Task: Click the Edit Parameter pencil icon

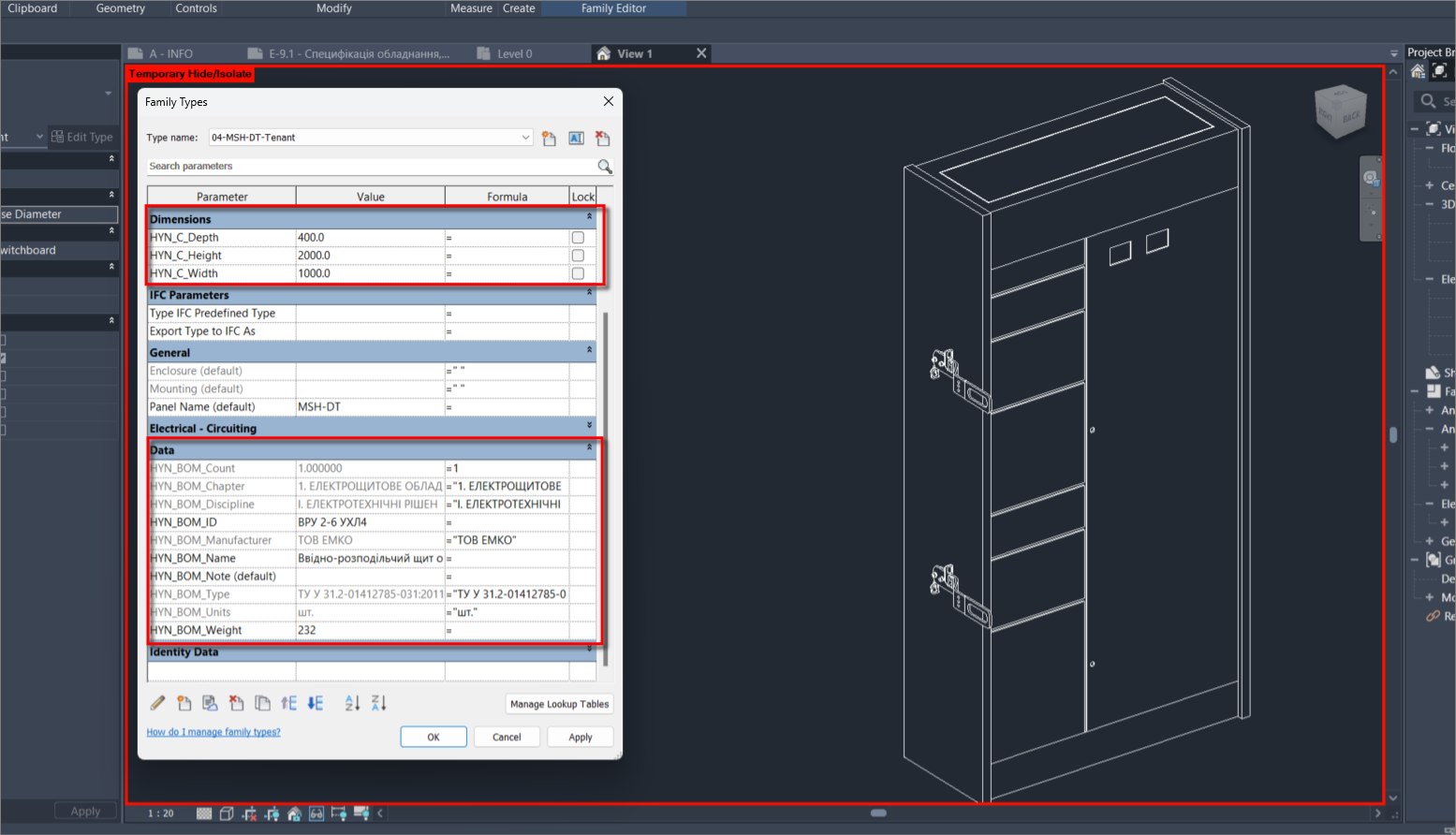Action: 157,703
